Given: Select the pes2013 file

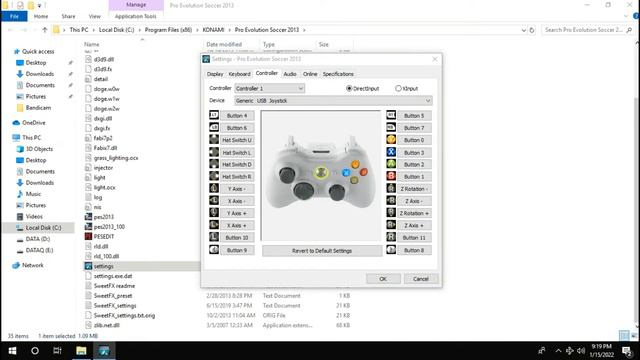Looking at the screenshot, I should pos(104,217).
